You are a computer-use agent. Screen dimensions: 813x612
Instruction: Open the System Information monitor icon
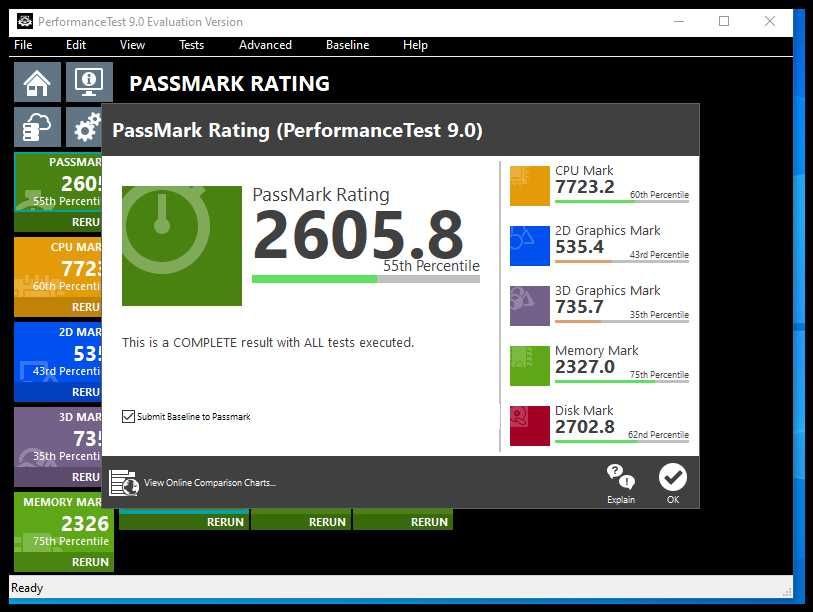coord(89,82)
